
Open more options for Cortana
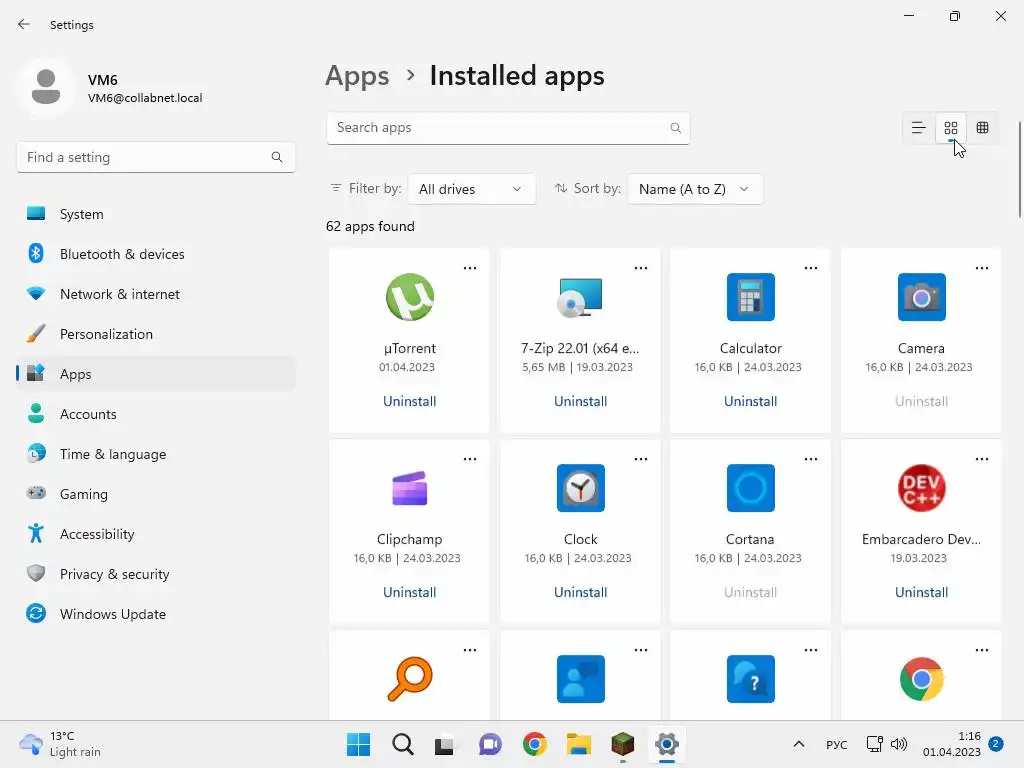810,459
